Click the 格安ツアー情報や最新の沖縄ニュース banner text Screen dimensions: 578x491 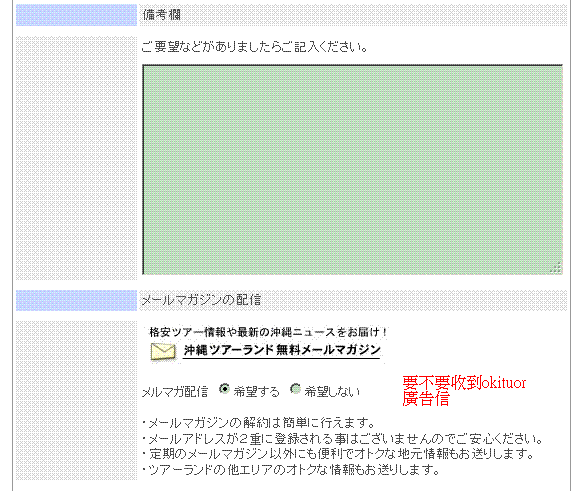point(268,332)
